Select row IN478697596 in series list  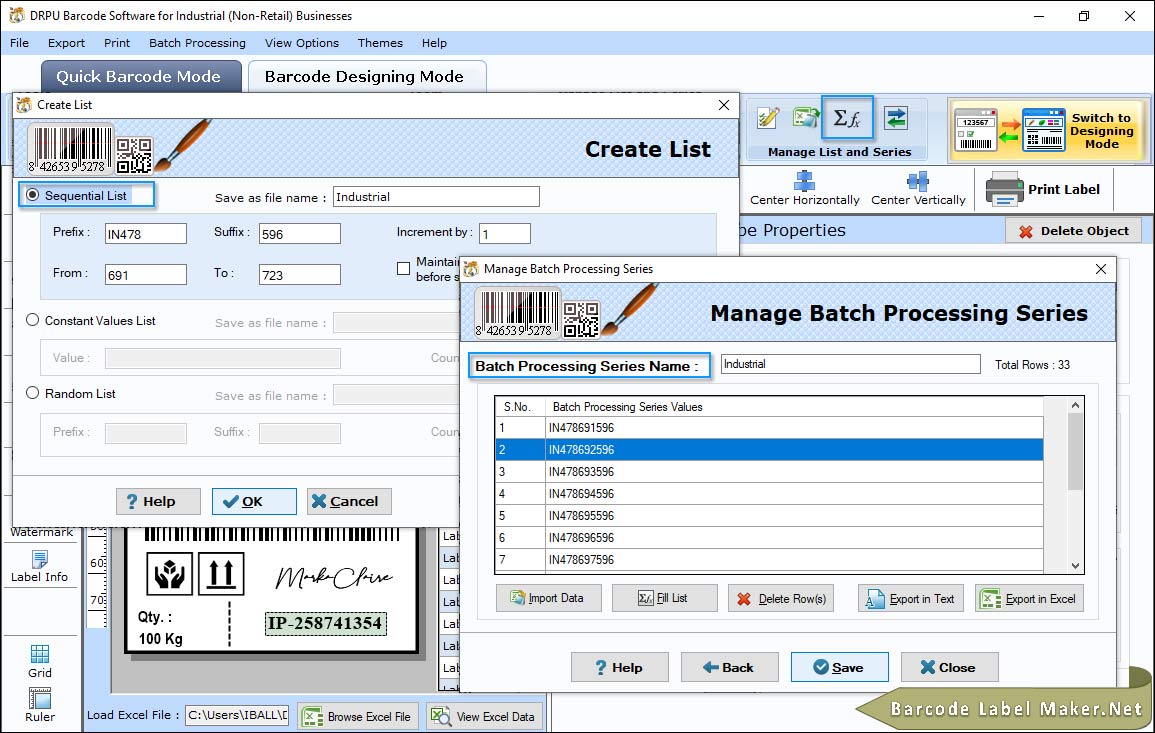pyautogui.click(x=769, y=560)
